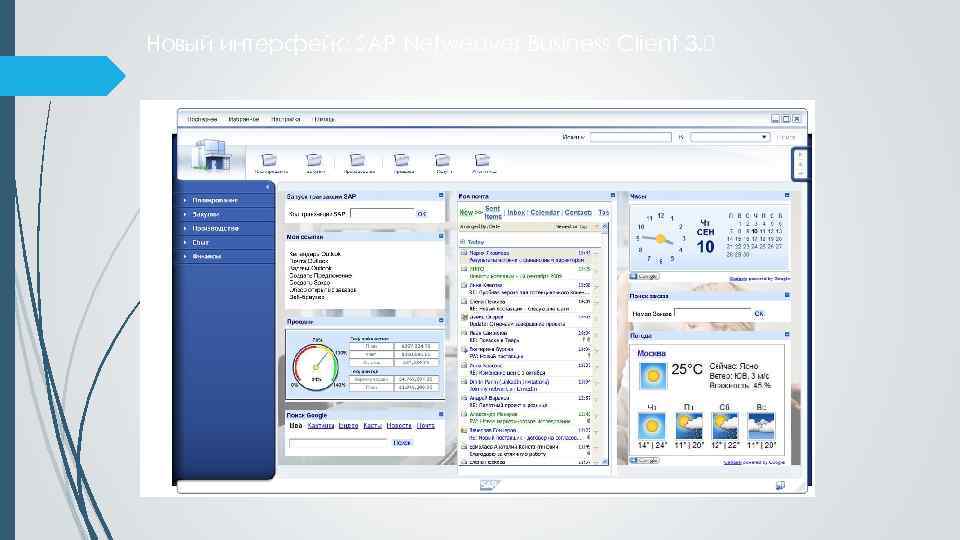Screen dimensions: 960x540
Task: Collapse the Часы panel
Action: [x=787, y=195]
